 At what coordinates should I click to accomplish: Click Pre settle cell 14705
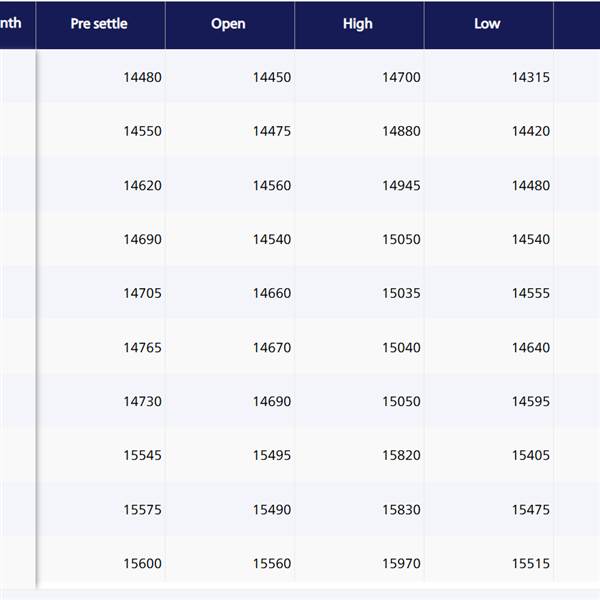click(142, 293)
